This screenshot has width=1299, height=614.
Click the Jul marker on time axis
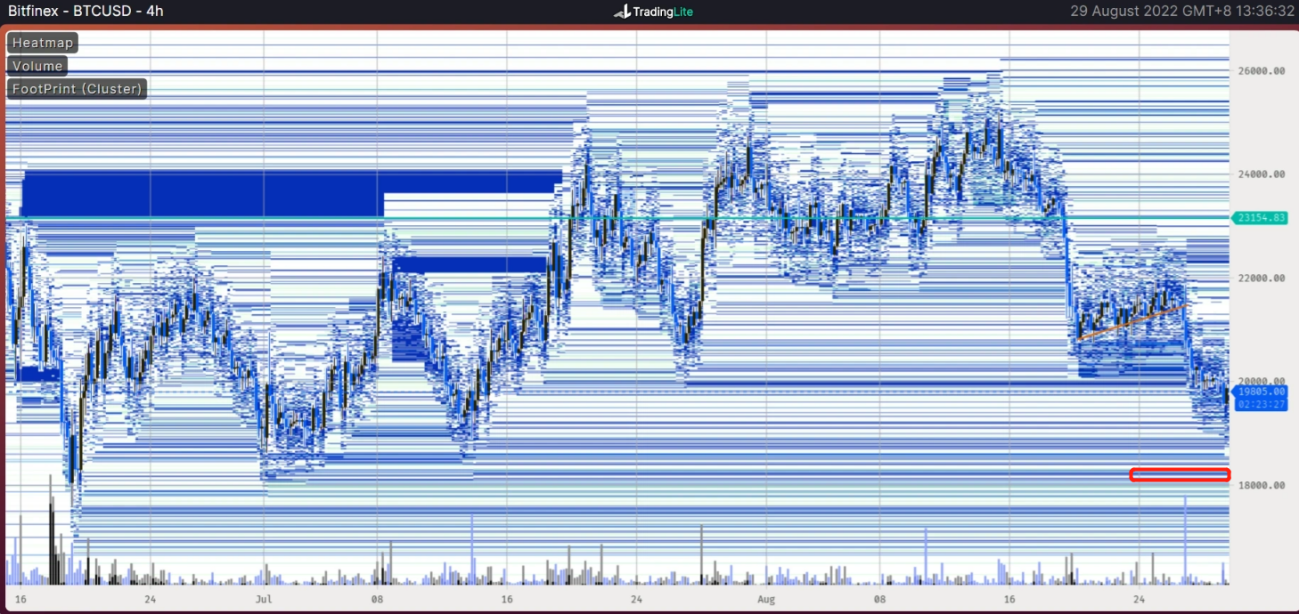[263, 600]
